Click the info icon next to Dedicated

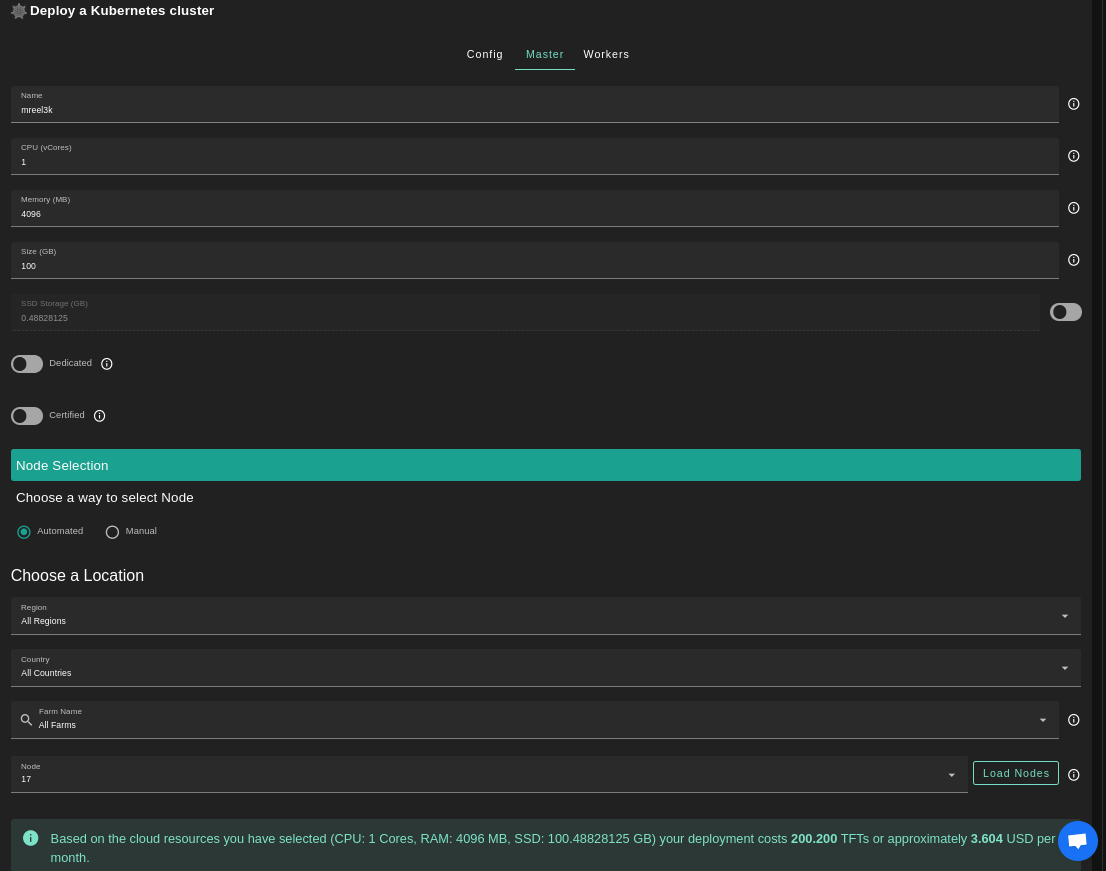pos(107,364)
